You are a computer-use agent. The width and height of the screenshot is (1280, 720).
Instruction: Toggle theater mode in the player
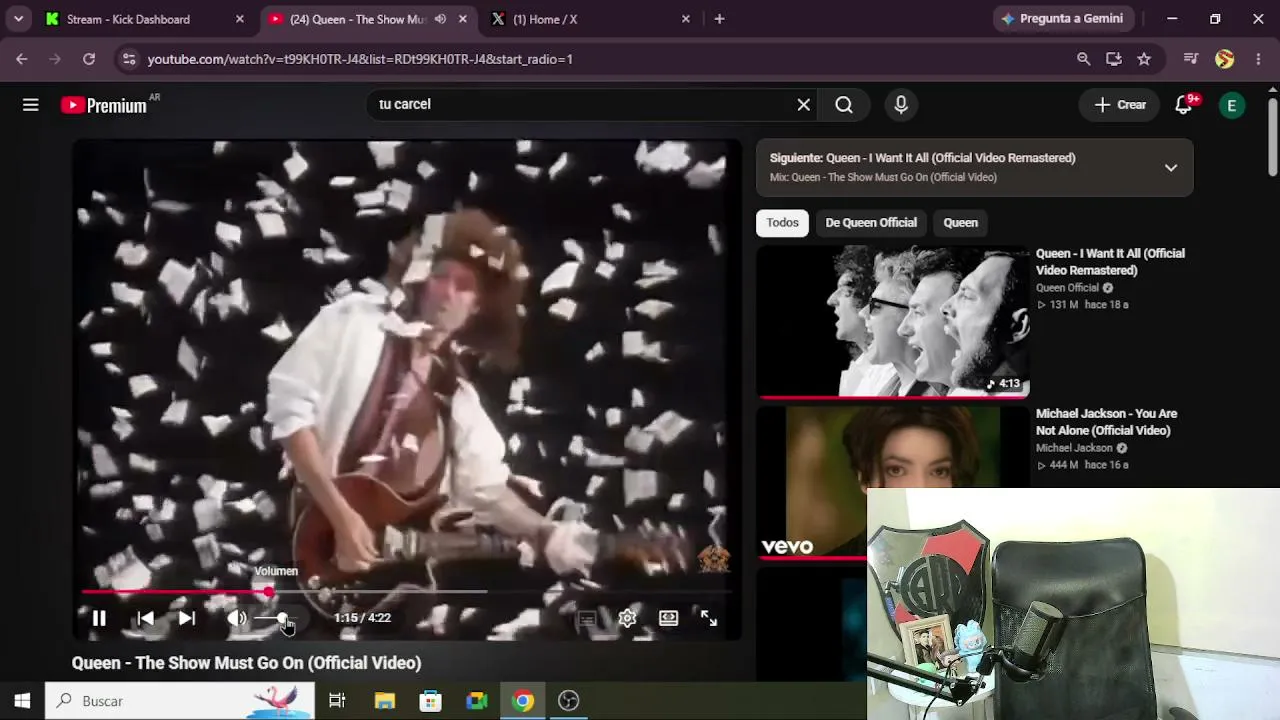click(x=668, y=618)
